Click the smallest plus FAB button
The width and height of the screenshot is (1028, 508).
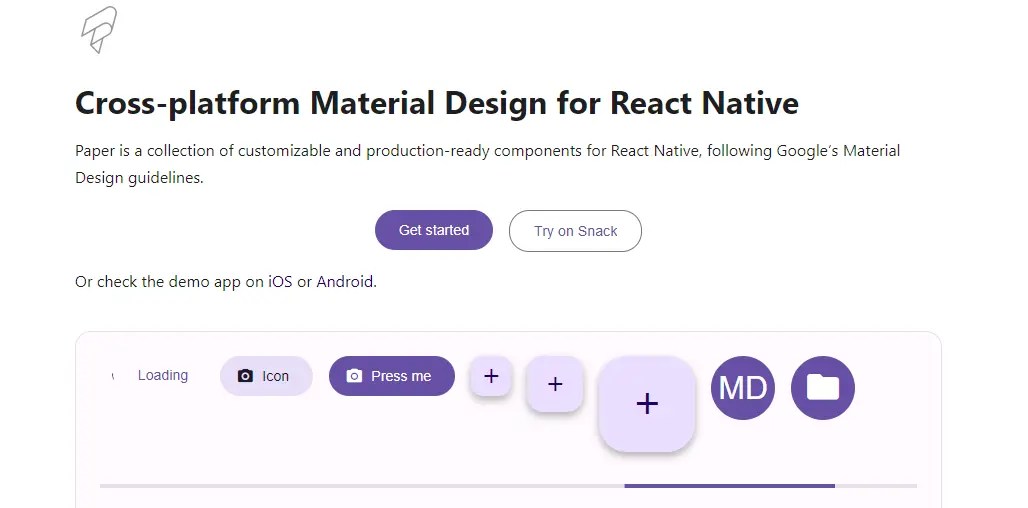coord(490,376)
